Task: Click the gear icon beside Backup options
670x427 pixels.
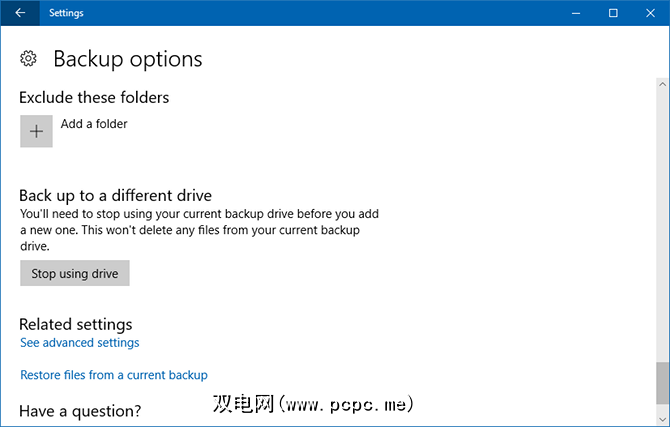Action: (x=29, y=59)
